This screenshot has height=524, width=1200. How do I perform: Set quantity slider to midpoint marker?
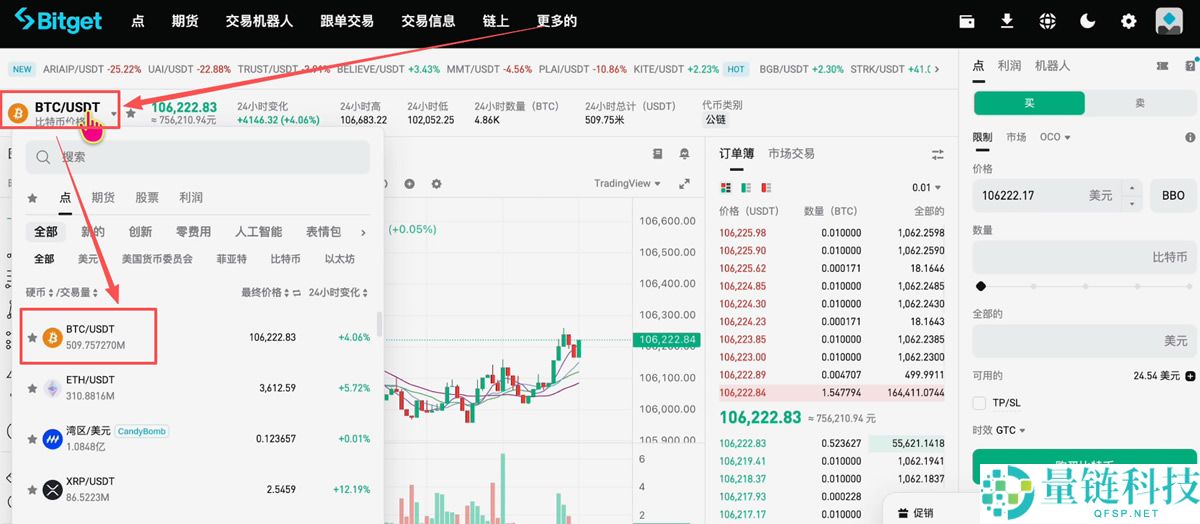(1085, 286)
